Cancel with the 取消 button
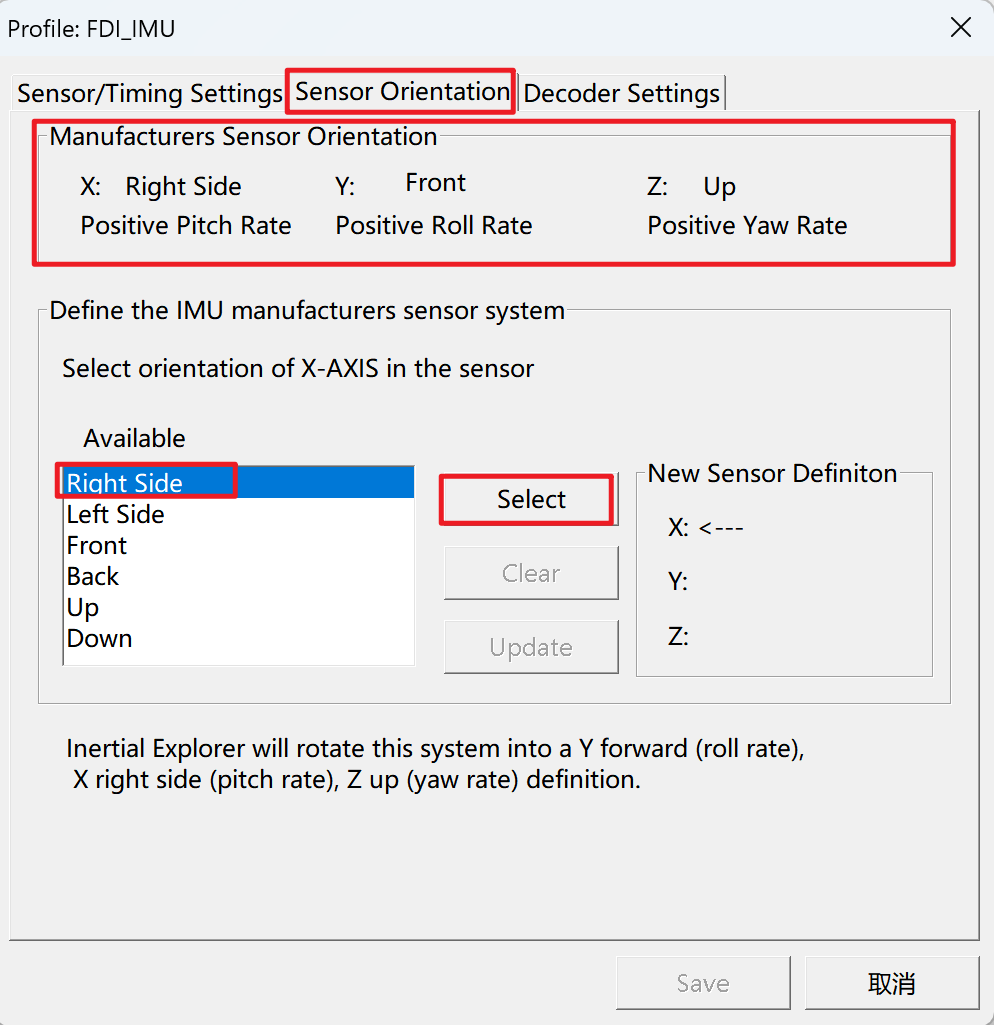The image size is (994, 1025). [892, 983]
